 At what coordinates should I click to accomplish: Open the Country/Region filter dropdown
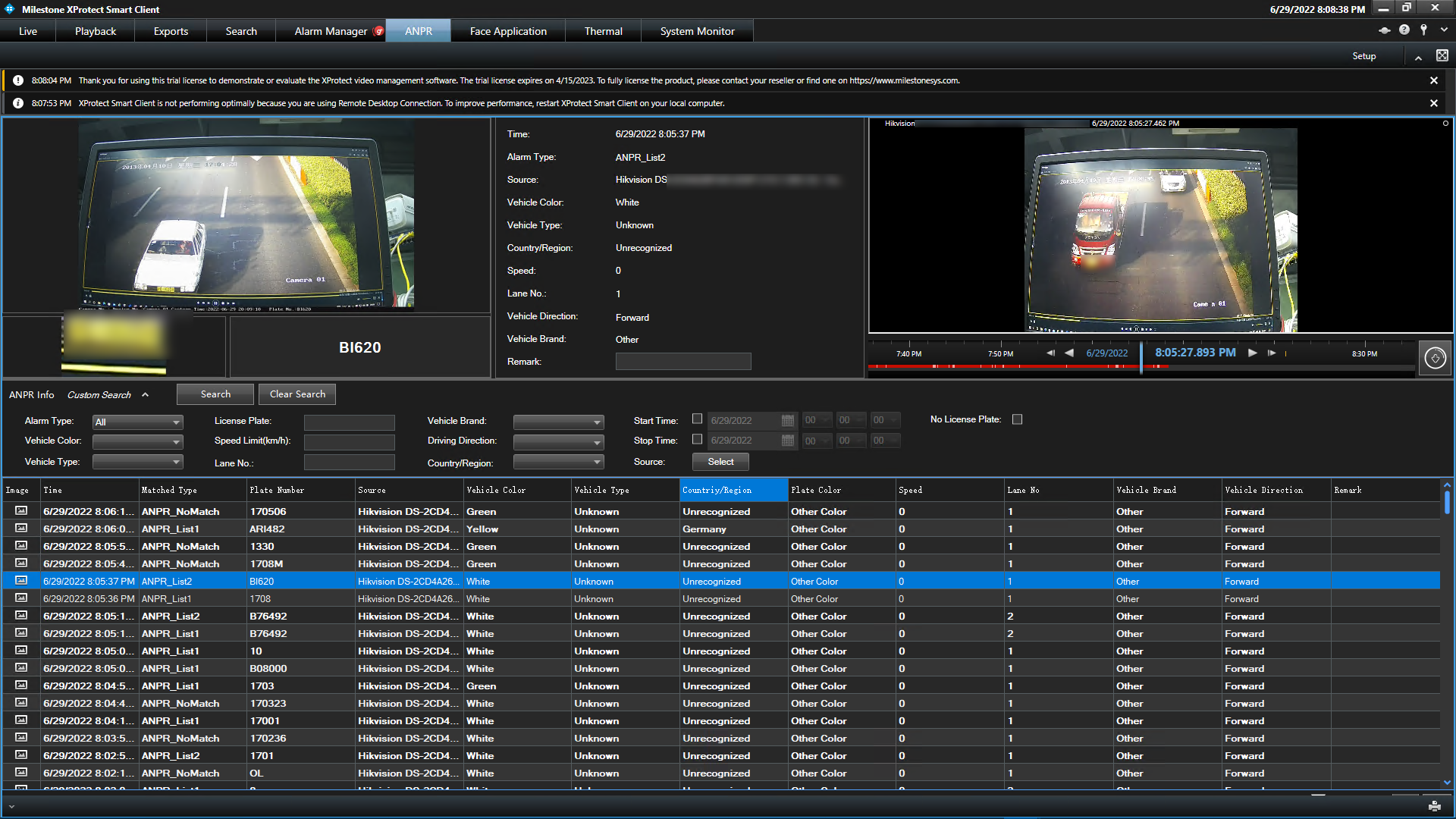(559, 461)
